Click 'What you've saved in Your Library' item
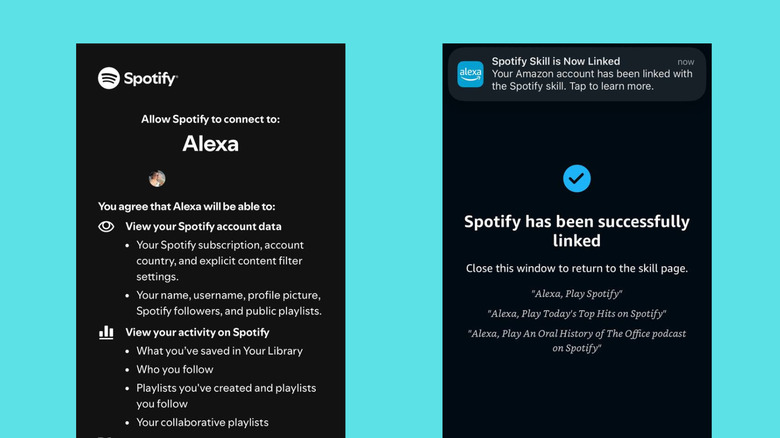This screenshot has width=780, height=438. 219,351
